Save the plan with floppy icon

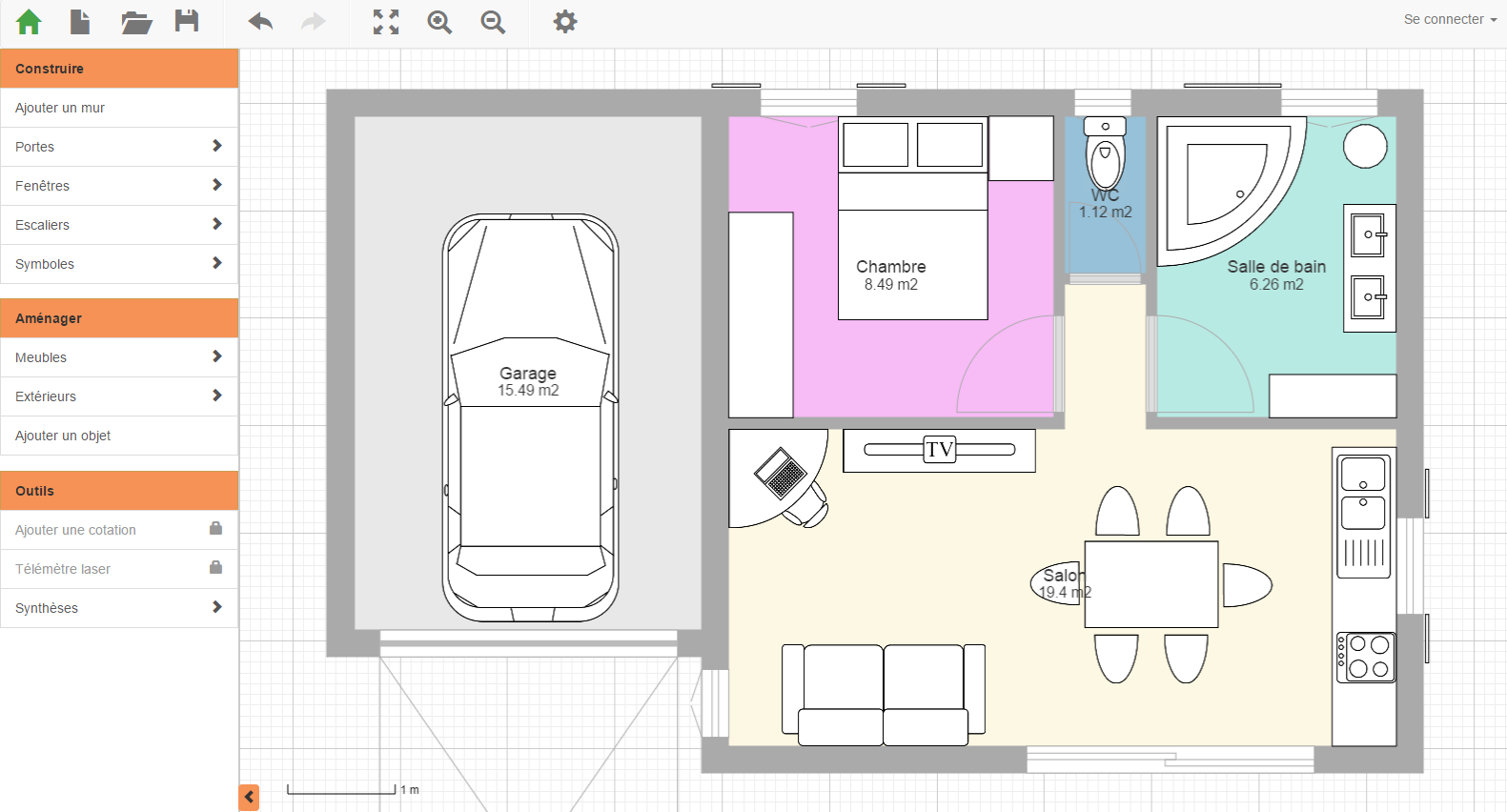point(187,21)
